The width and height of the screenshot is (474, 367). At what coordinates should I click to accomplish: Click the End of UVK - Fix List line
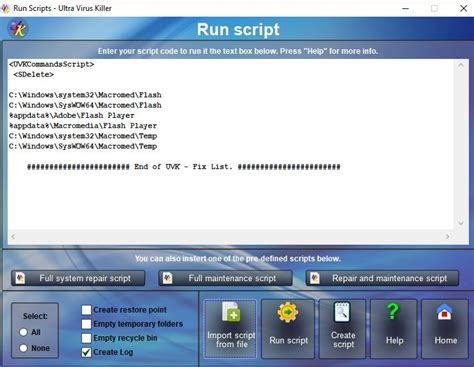(x=184, y=167)
